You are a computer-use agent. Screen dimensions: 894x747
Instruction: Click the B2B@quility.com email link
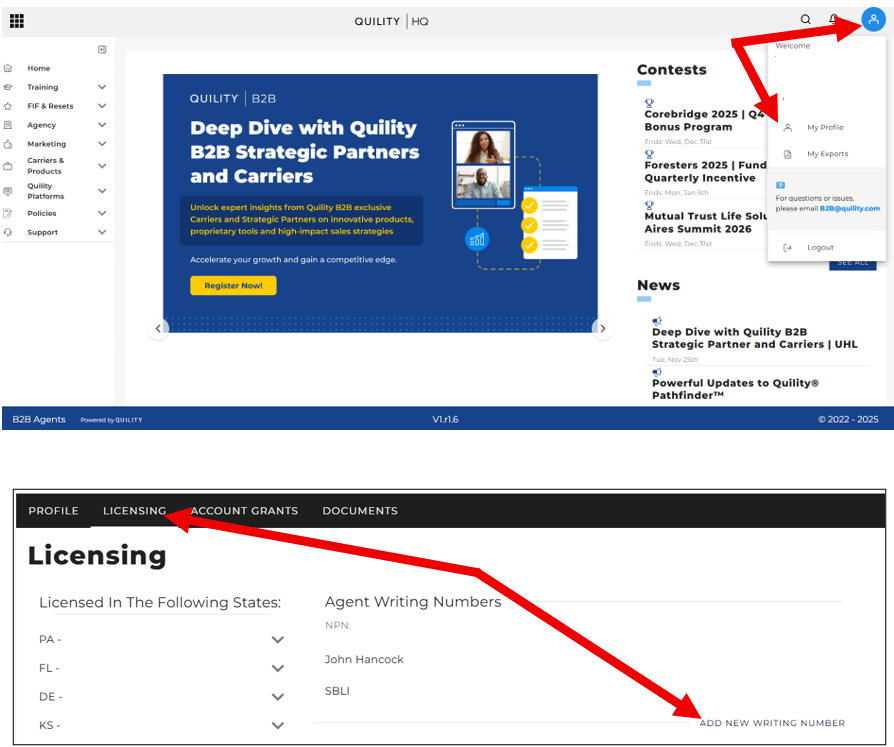pyautogui.click(x=850, y=209)
